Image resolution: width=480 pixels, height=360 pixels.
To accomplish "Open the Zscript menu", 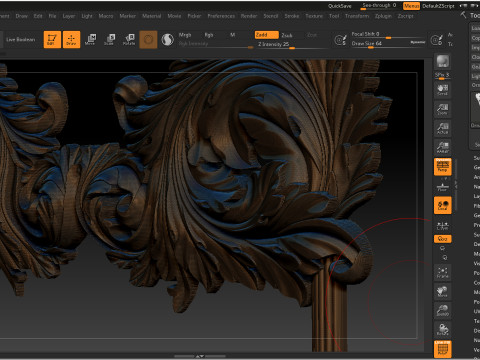I will [x=405, y=16].
